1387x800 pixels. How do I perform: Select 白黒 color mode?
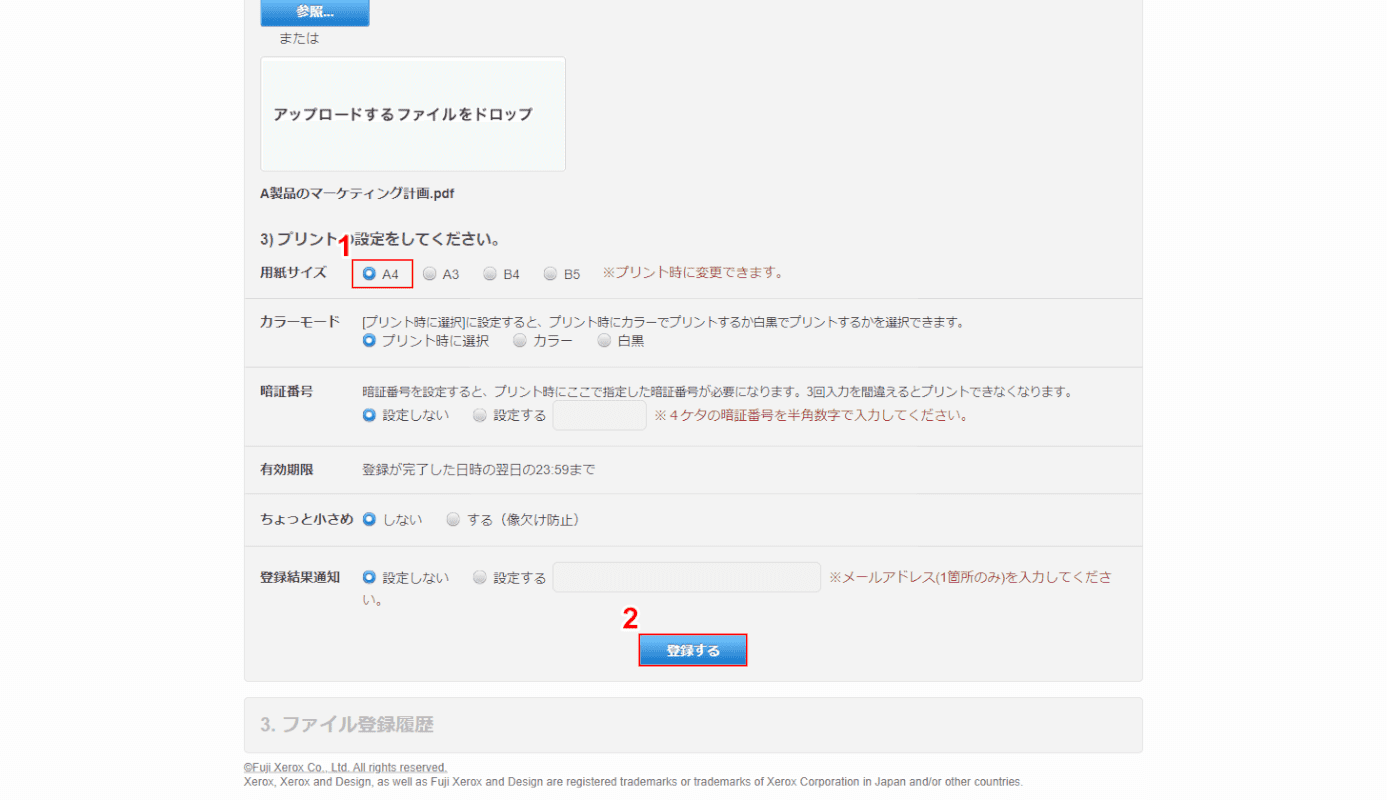tap(604, 340)
